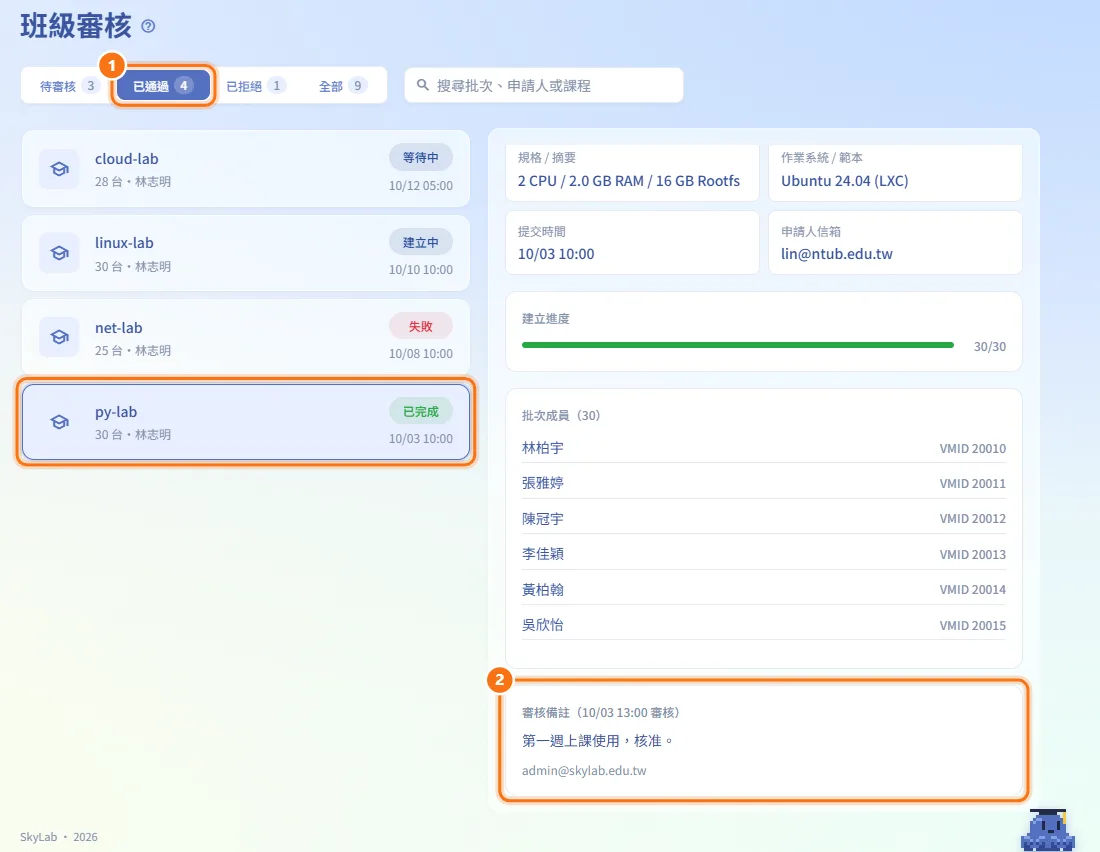Focus the 搜尋批次、申請人或課程 search field
This screenshot has width=1100, height=852.
click(544, 86)
